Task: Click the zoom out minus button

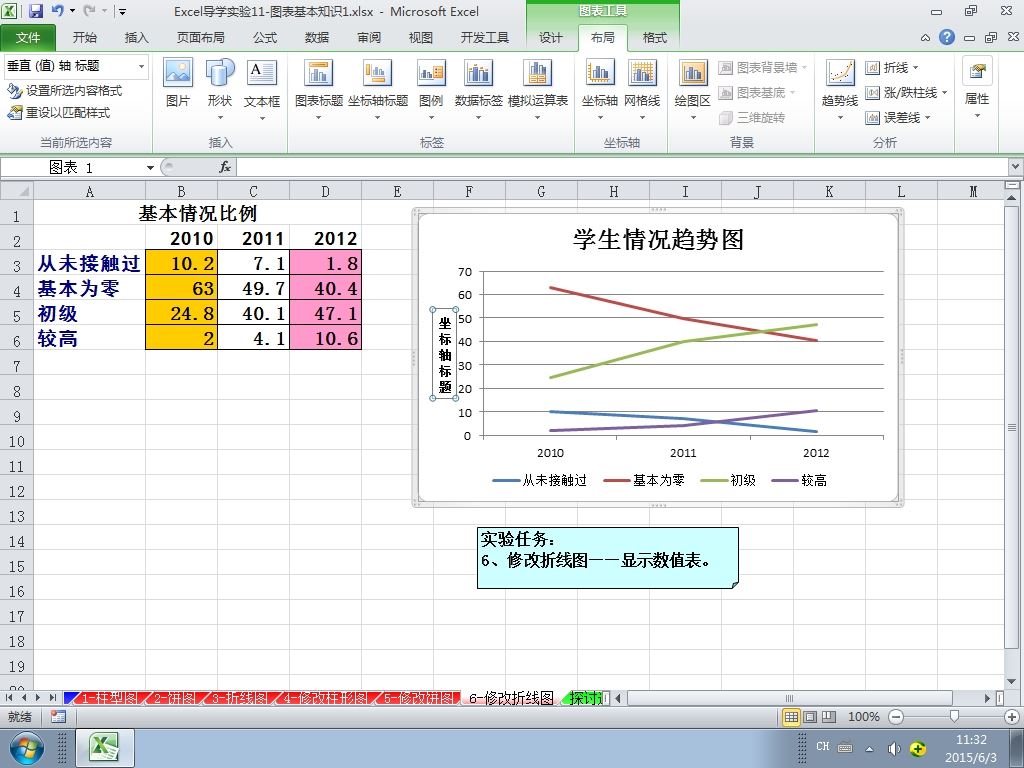Action: point(896,716)
